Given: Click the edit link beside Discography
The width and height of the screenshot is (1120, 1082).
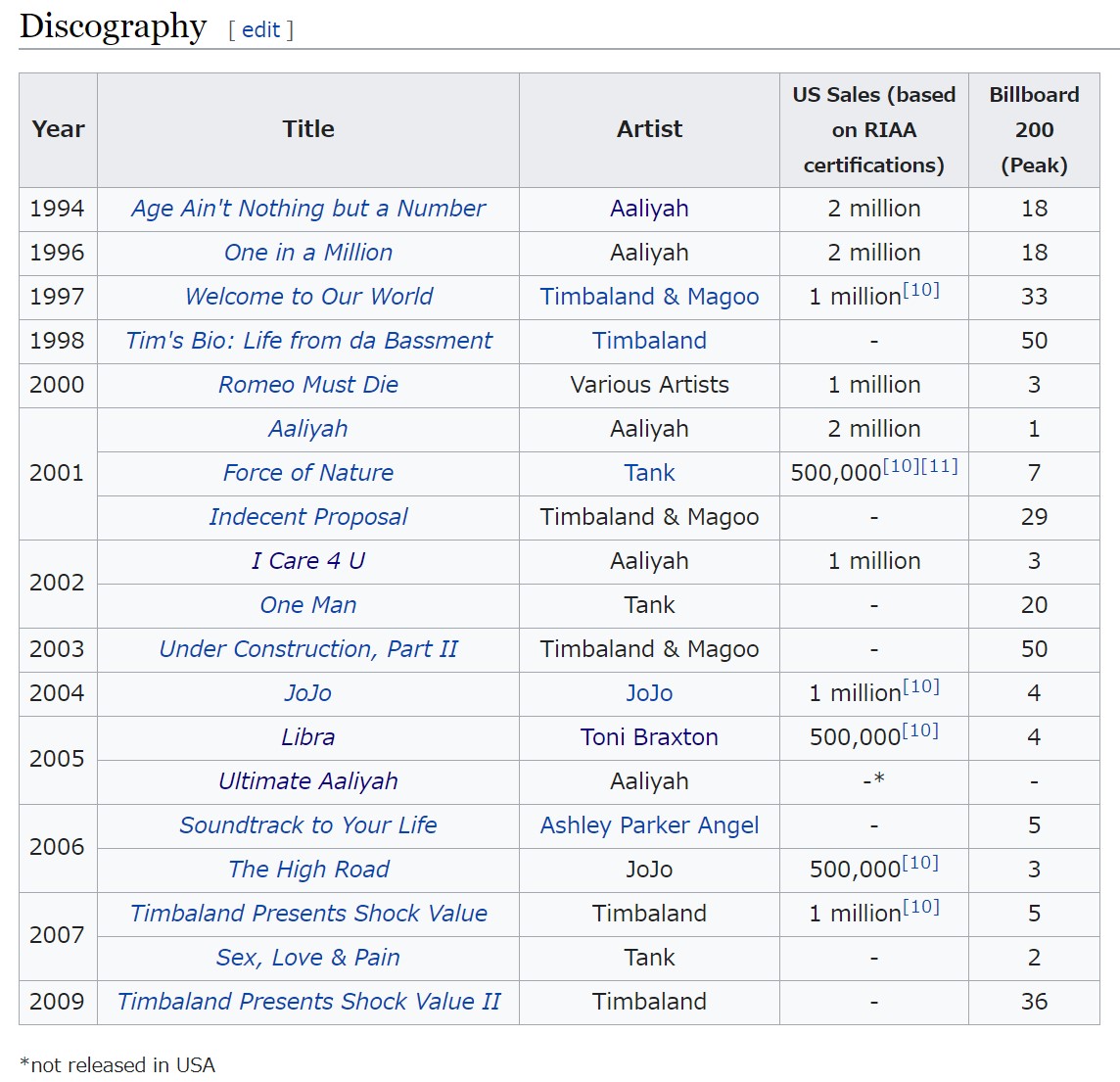Looking at the screenshot, I should (x=260, y=30).
